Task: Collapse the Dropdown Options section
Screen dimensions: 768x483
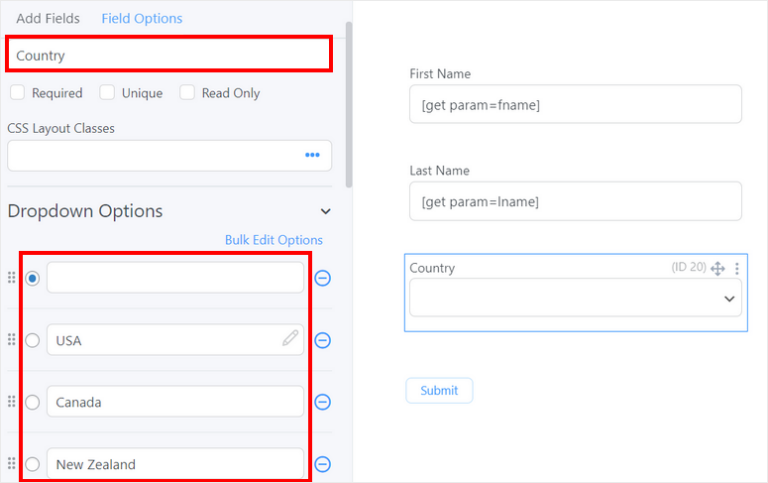Action: [325, 211]
